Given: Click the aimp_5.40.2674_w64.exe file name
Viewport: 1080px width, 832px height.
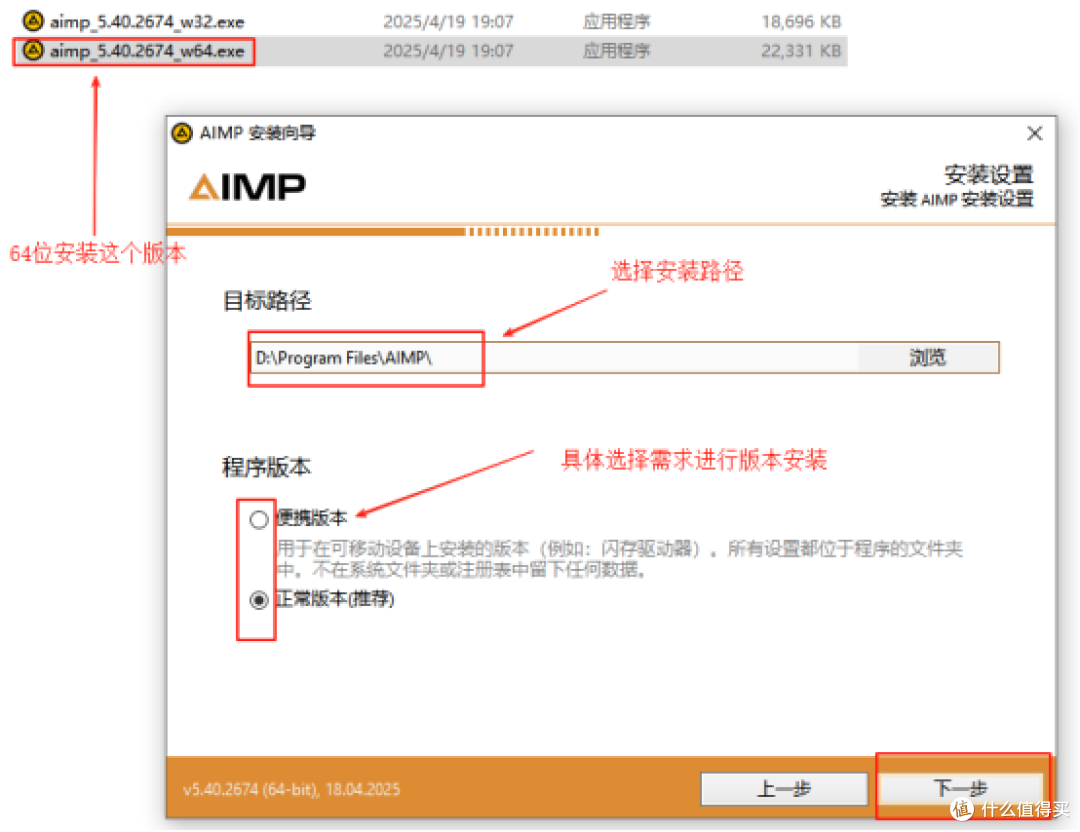Looking at the screenshot, I should click(x=147, y=51).
